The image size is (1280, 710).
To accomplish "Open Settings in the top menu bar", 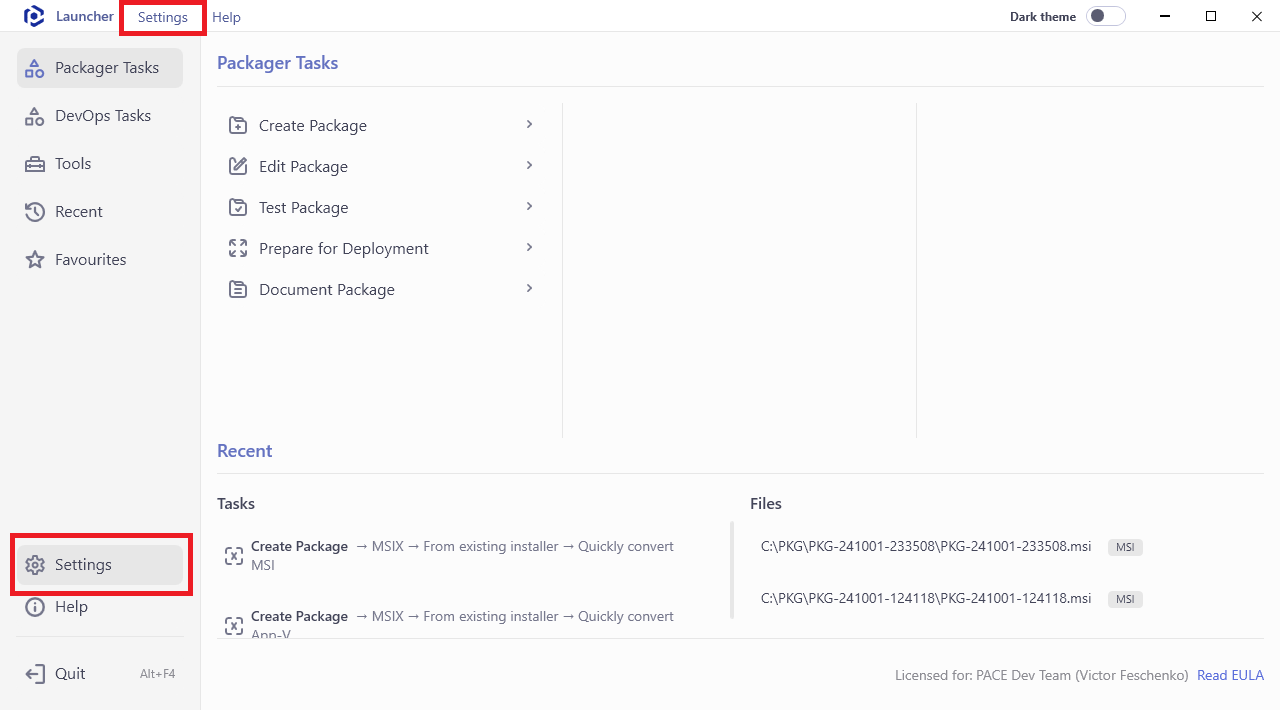I will [163, 17].
